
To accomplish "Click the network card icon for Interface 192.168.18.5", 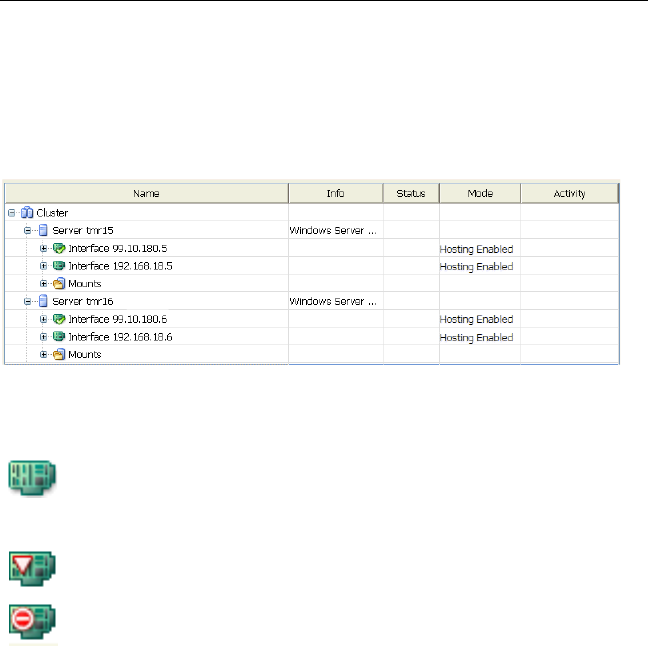I will coord(58,266).
